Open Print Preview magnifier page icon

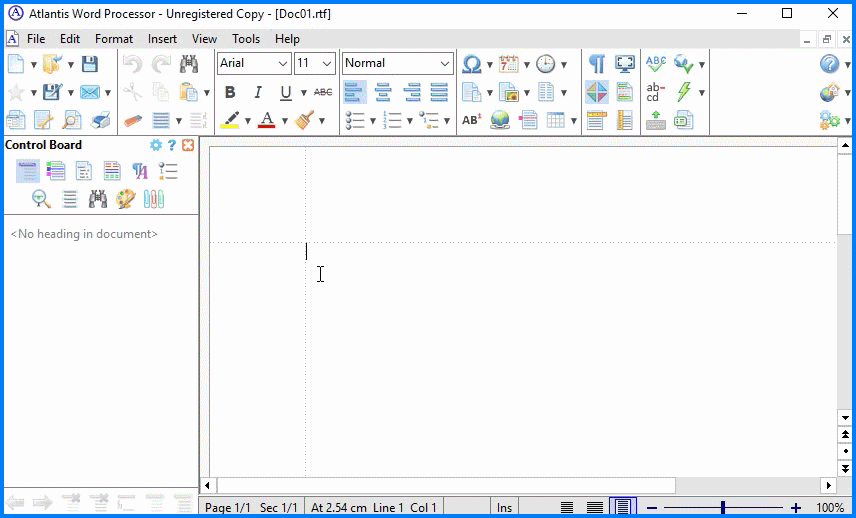click(71, 120)
